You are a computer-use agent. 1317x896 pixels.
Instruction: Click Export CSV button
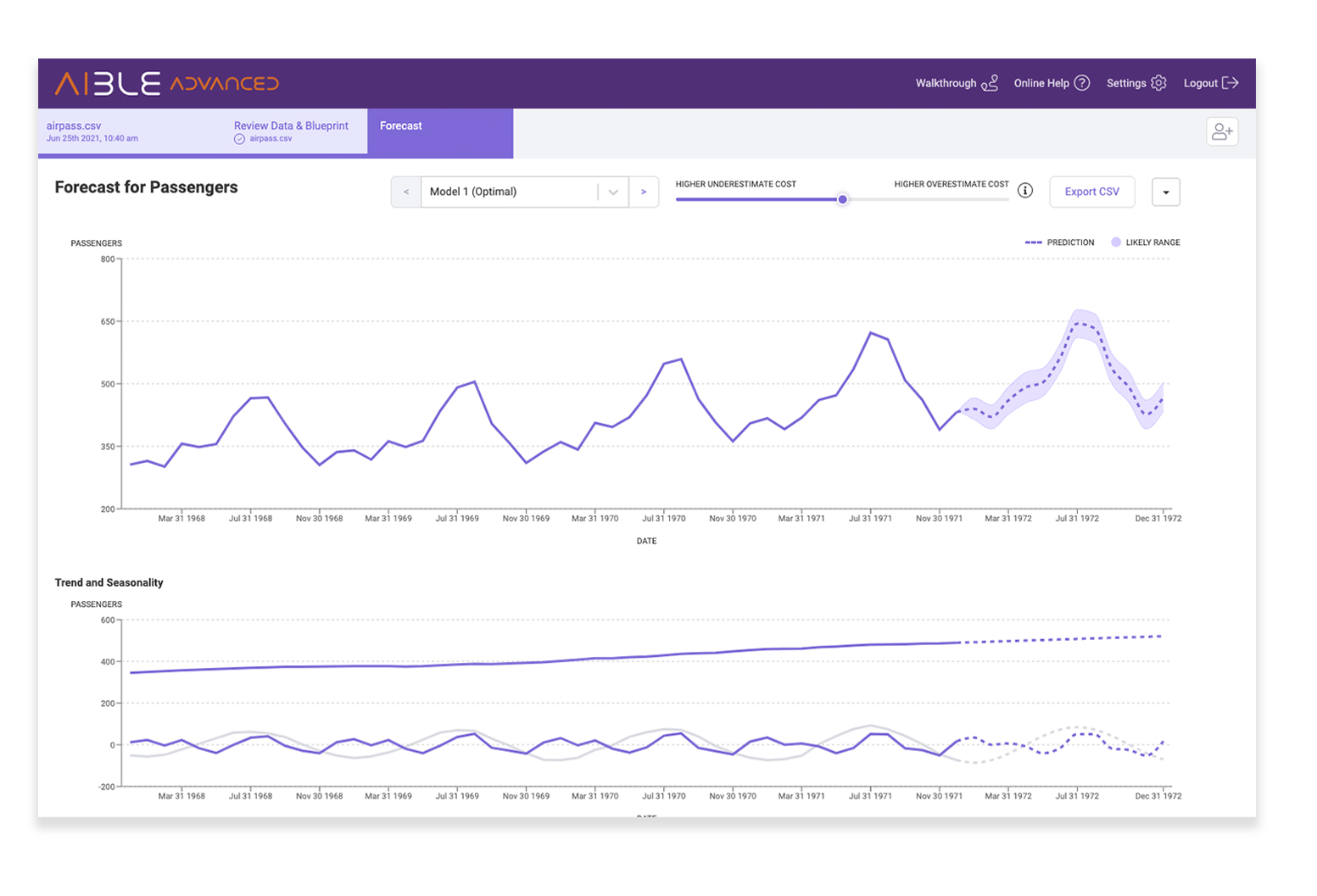[x=1092, y=192]
